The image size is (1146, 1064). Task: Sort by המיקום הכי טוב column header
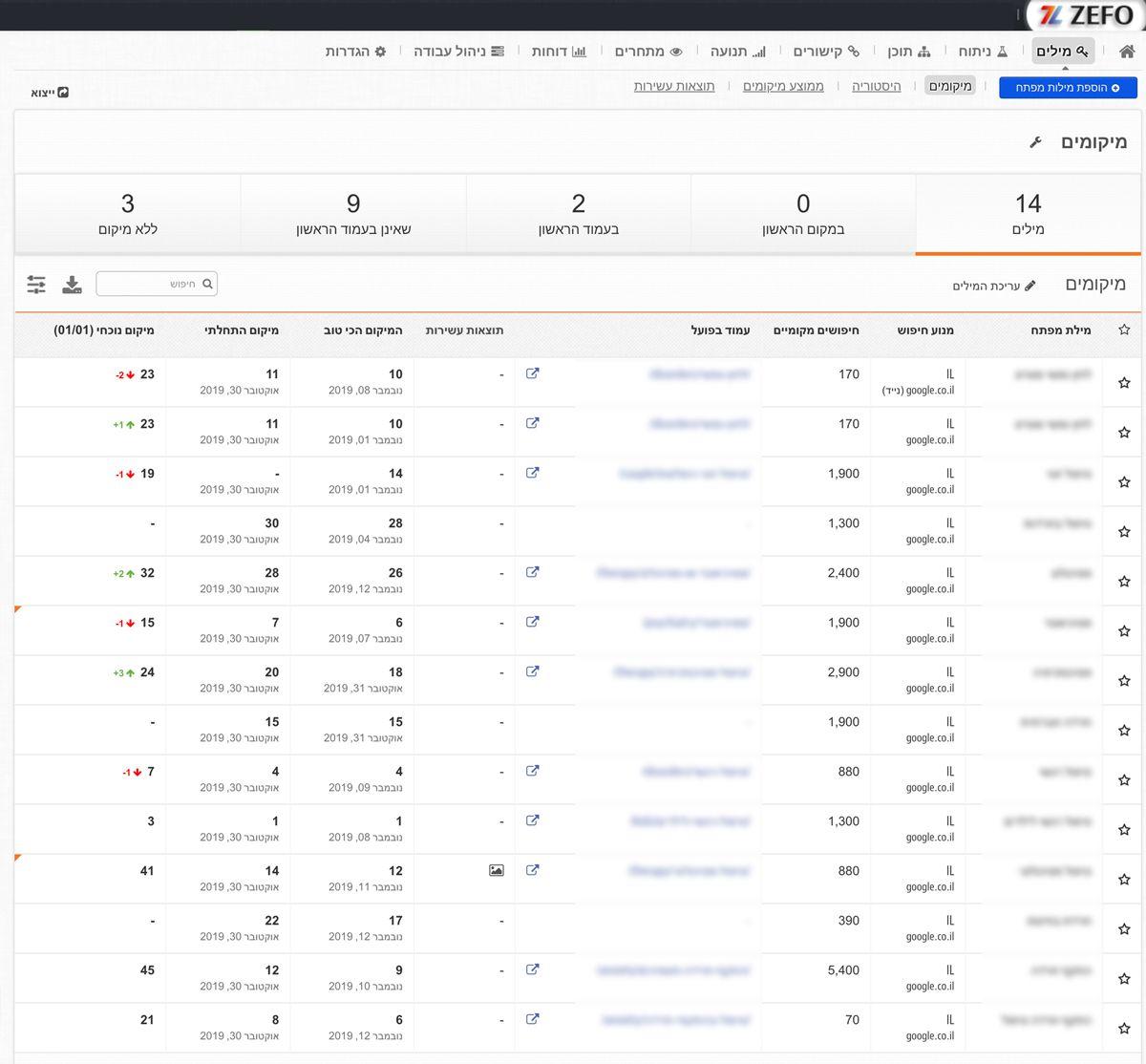(x=363, y=330)
